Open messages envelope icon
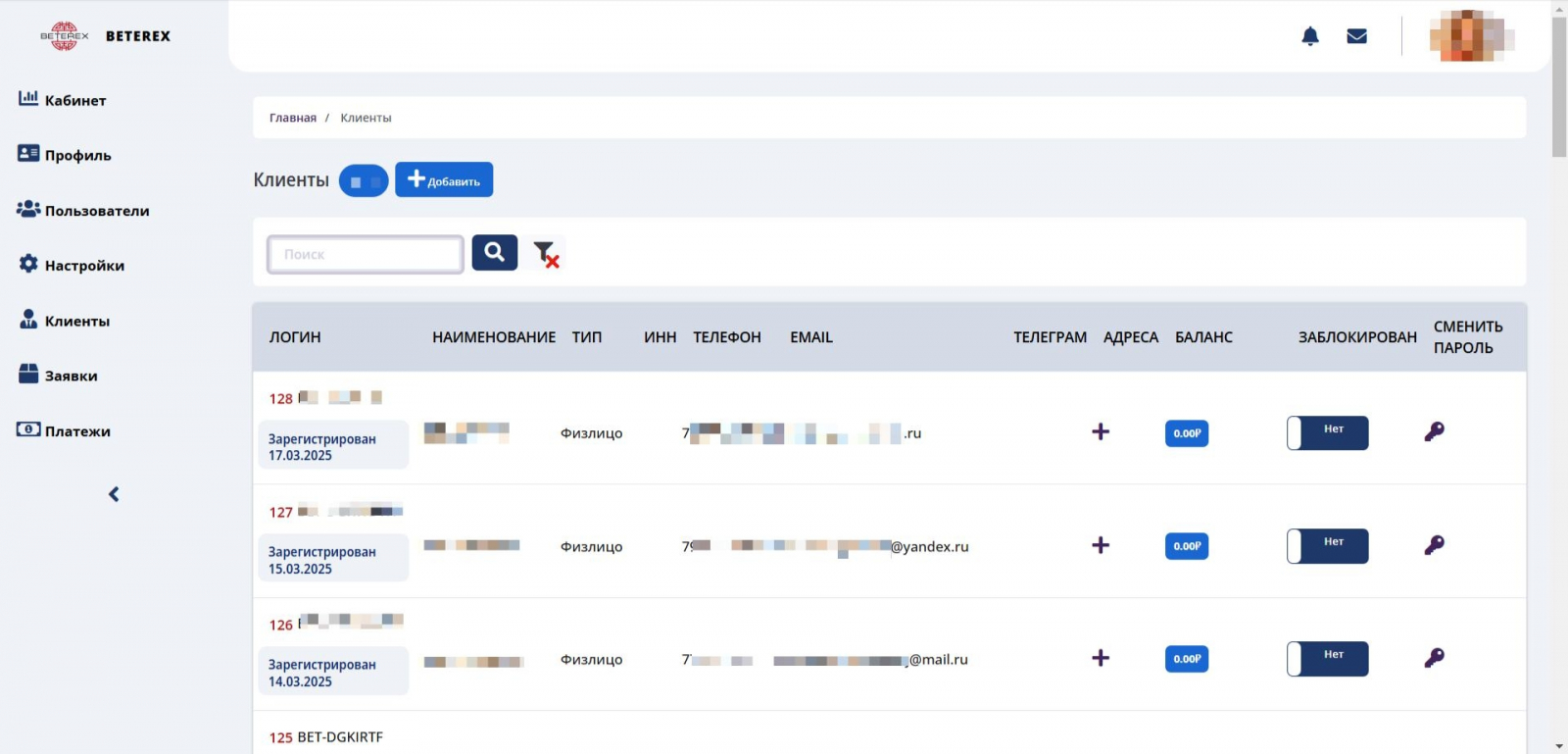1568x754 pixels. coord(1357,36)
